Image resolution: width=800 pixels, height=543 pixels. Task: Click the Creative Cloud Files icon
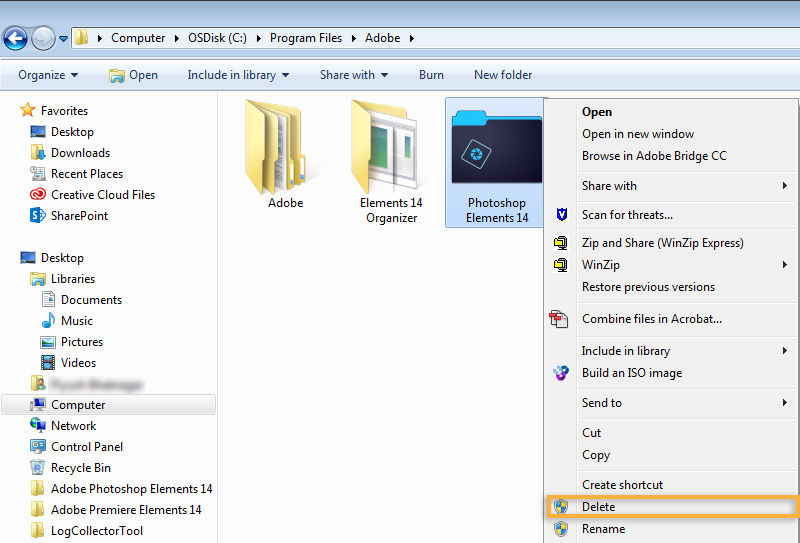[38, 194]
